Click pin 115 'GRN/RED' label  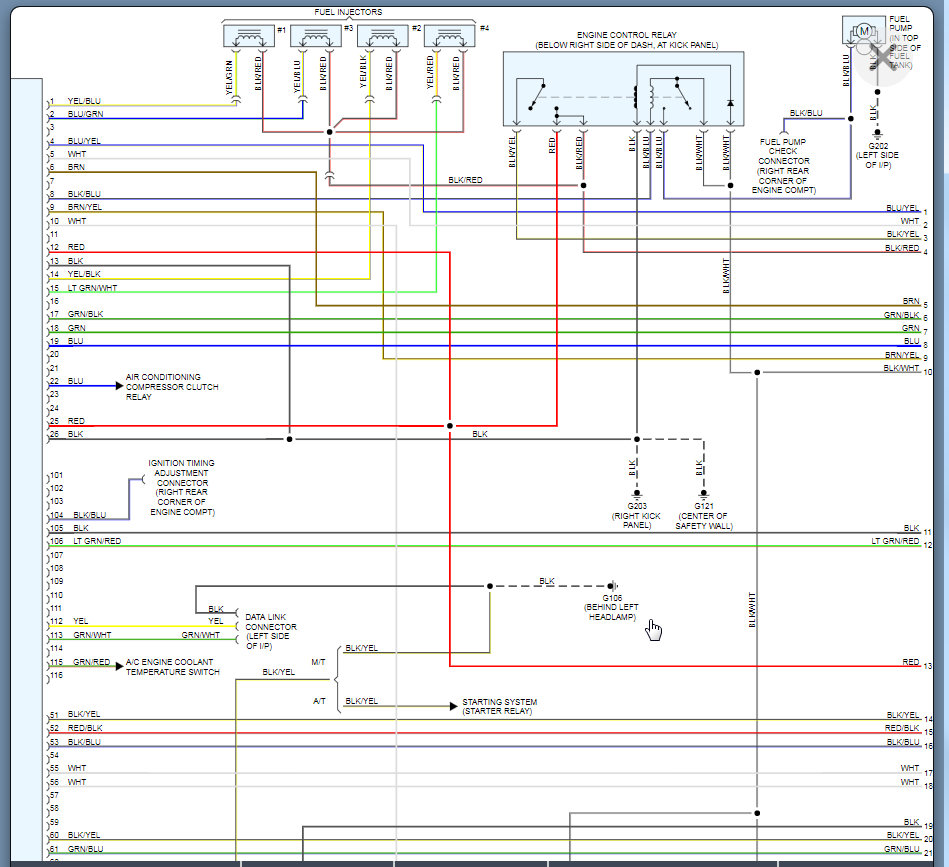[91, 662]
